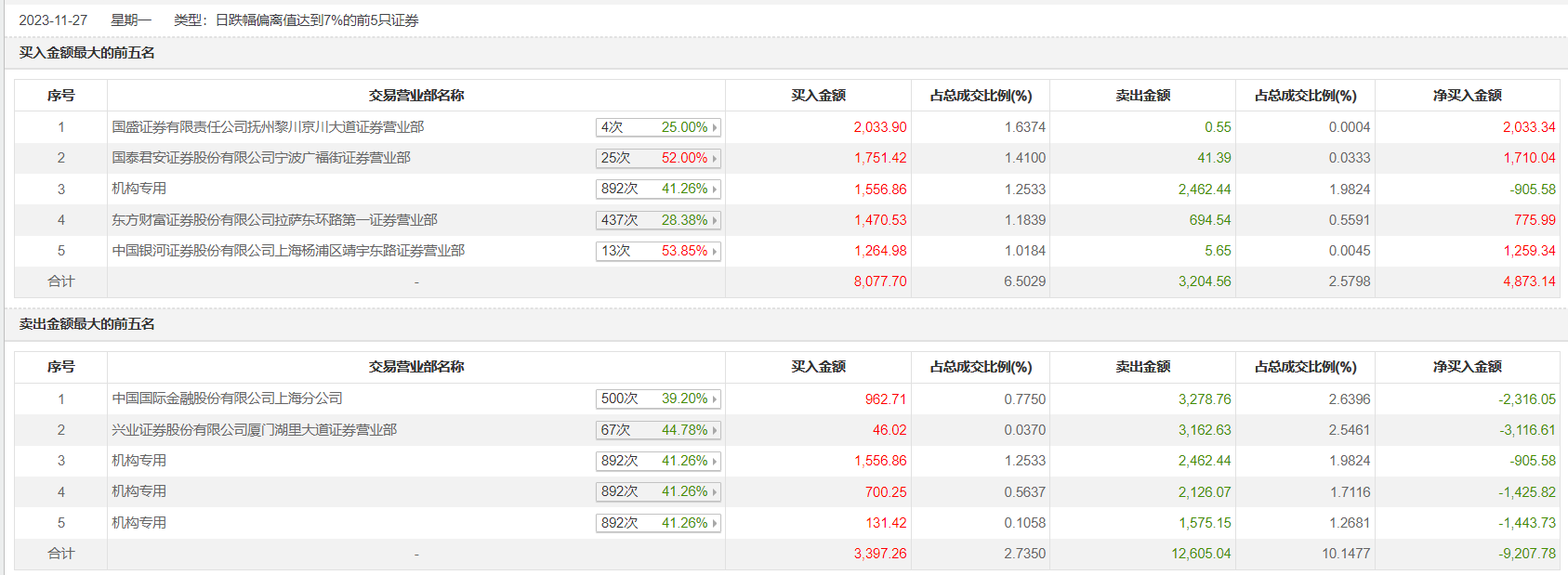Click the small arrow next to 25次 52.00%
The height and width of the screenshot is (575, 1568).
click(714, 159)
